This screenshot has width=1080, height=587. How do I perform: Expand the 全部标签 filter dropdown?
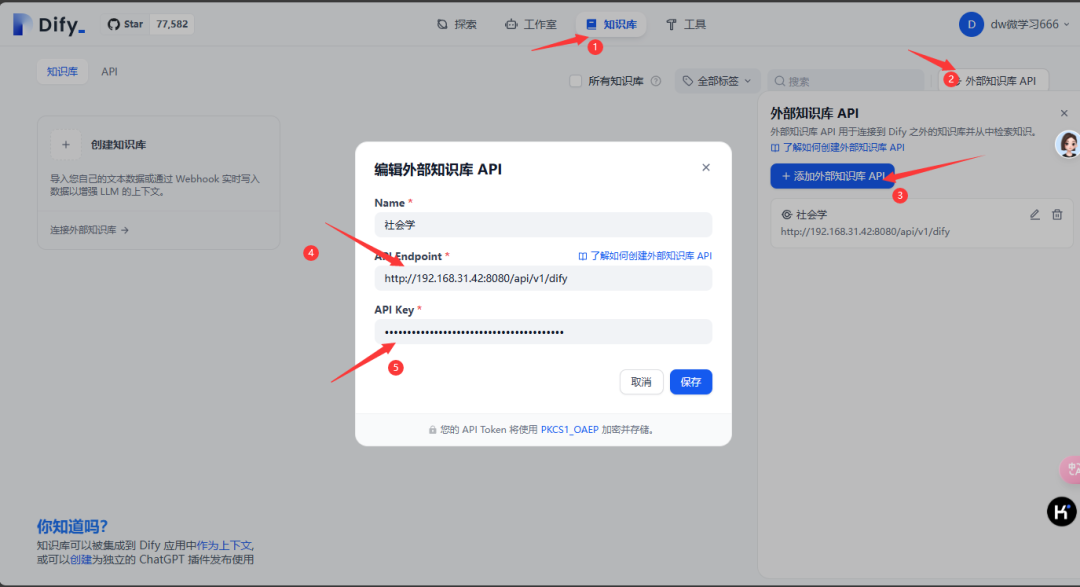[x=716, y=81]
